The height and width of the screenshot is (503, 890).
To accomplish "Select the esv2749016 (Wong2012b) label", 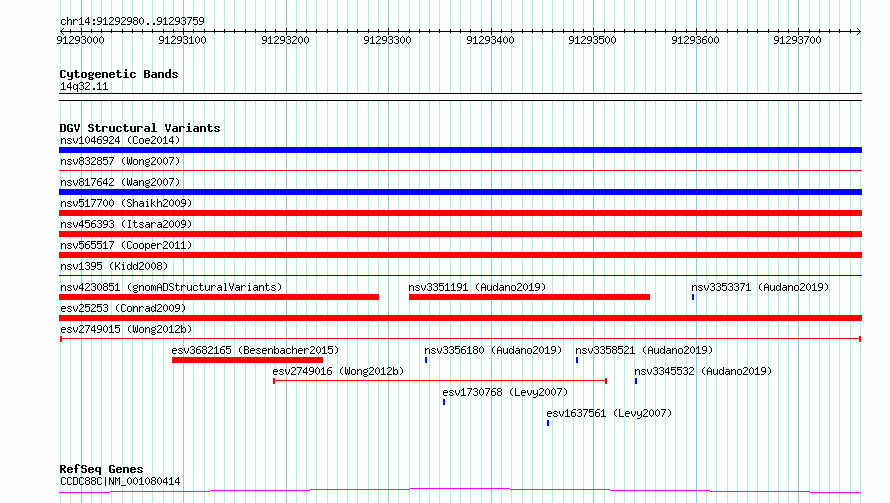I will click(x=338, y=371).
